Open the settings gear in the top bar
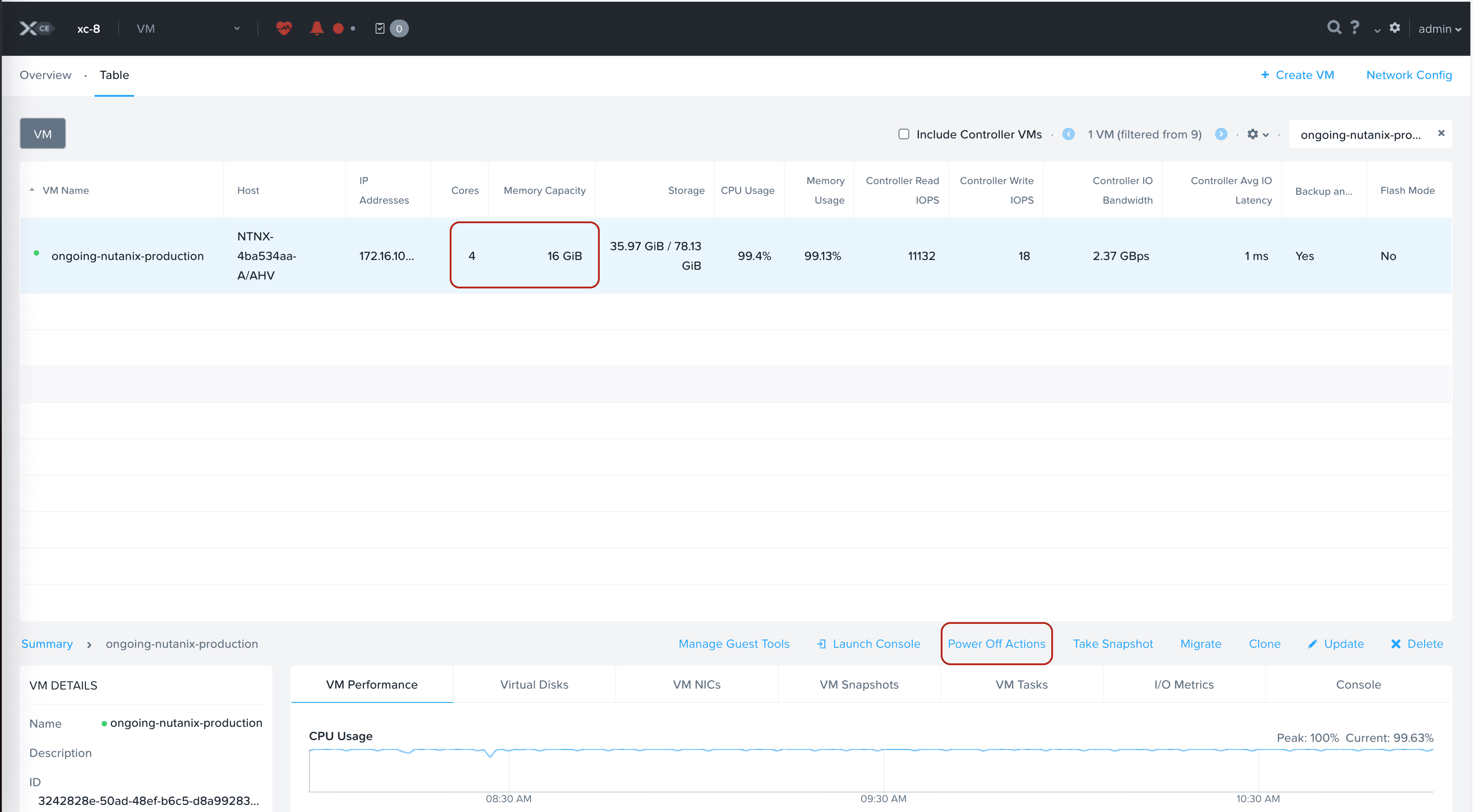 [x=1395, y=28]
